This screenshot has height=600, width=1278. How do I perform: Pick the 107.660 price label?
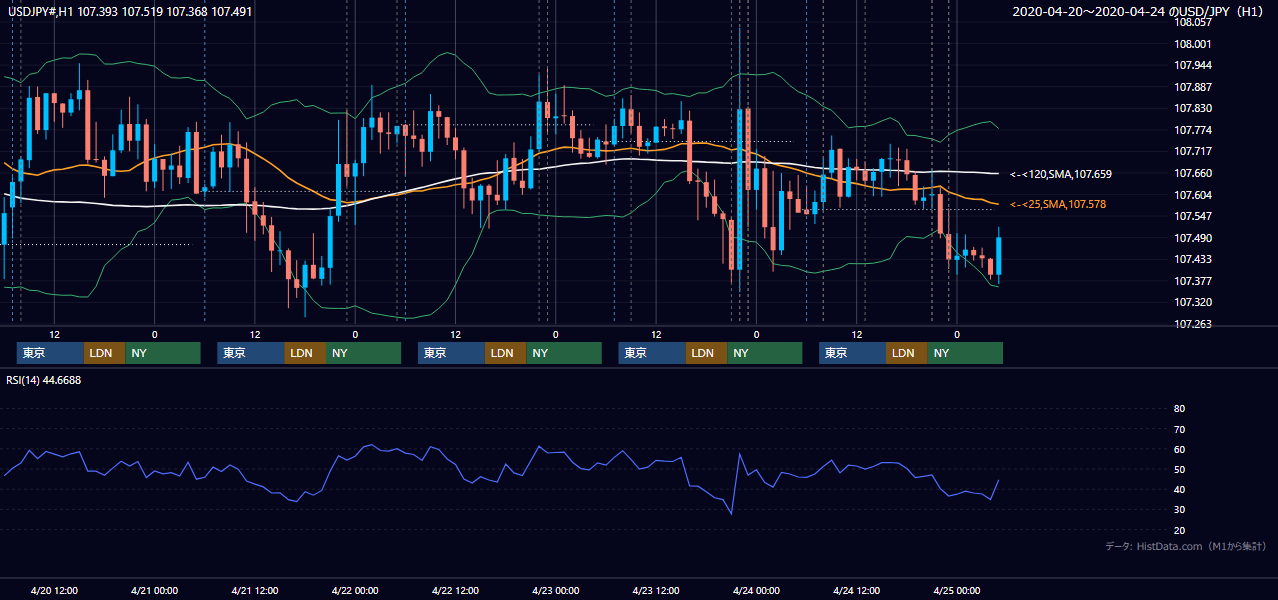click(1192, 173)
